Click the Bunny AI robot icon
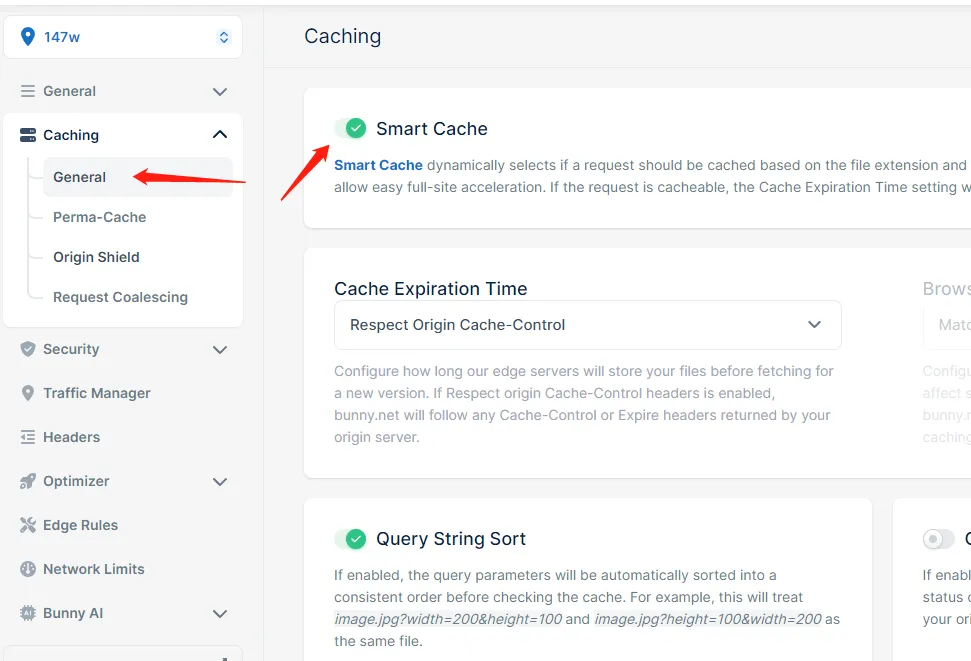 click(x=28, y=613)
